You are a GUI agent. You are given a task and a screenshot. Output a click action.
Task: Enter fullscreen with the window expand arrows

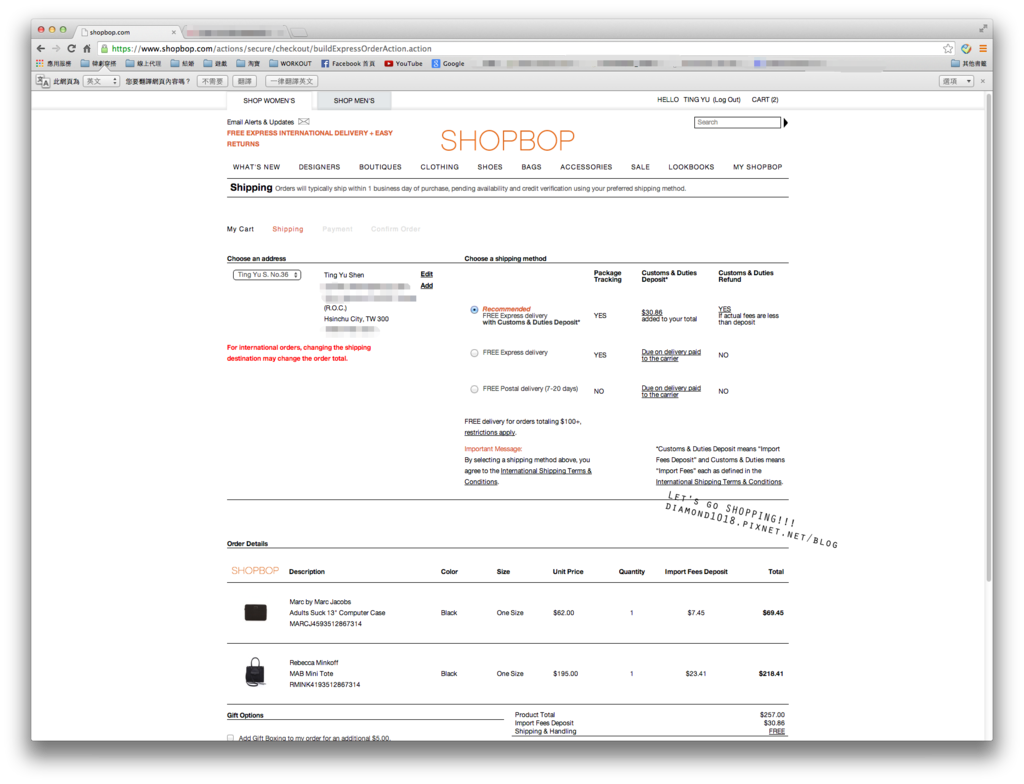pyautogui.click(x=983, y=28)
